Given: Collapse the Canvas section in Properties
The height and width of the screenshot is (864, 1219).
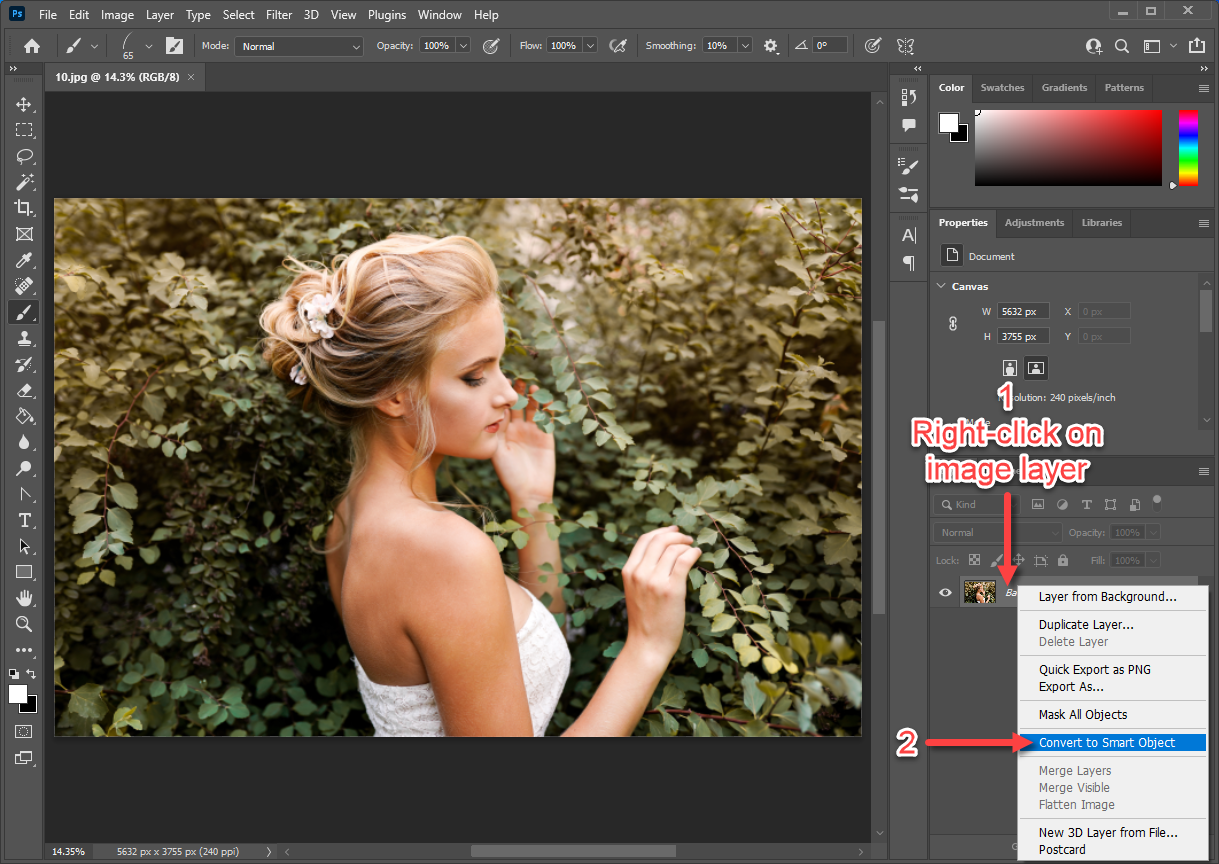Looking at the screenshot, I should pyautogui.click(x=940, y=286).
